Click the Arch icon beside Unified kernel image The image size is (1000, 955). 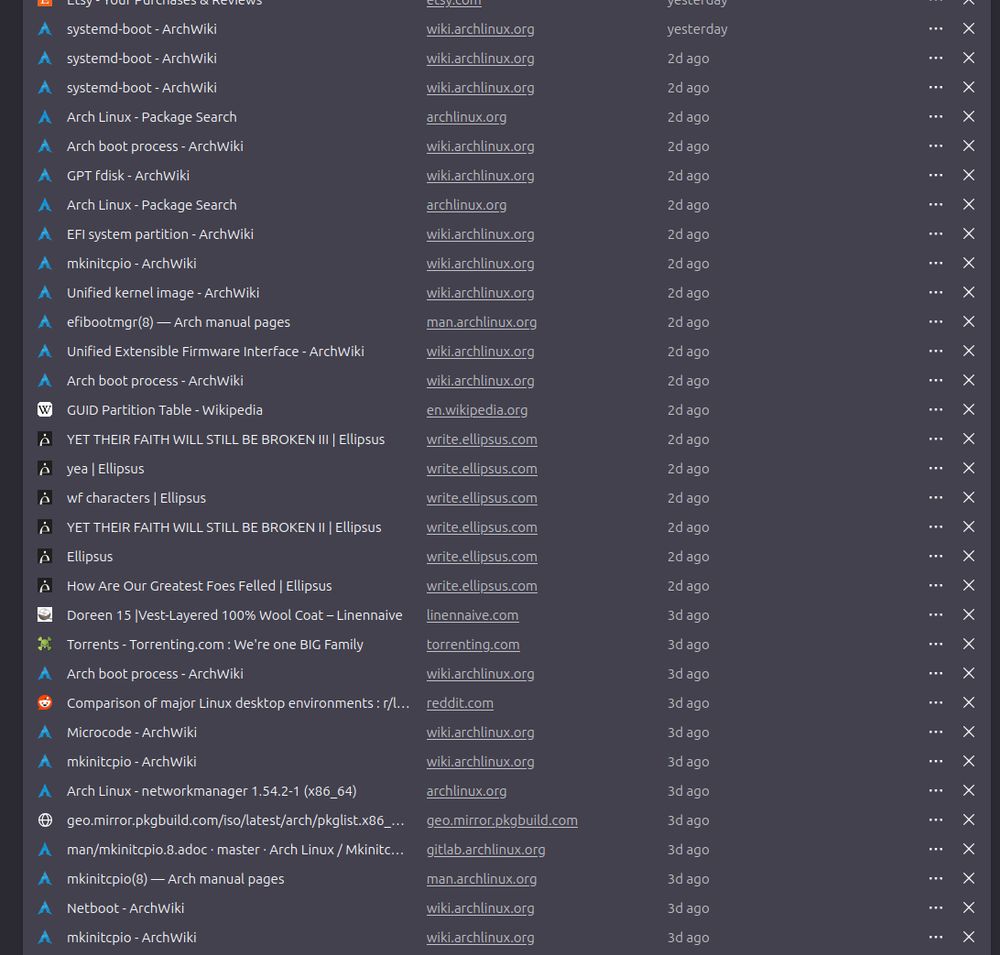(45, 293)
